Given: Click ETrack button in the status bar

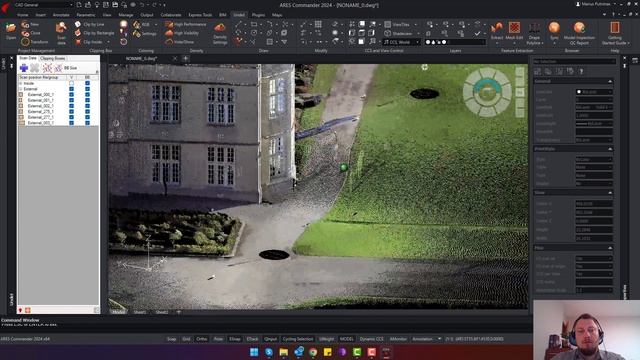Looking at the screenshot, I should tap(252, 339).
